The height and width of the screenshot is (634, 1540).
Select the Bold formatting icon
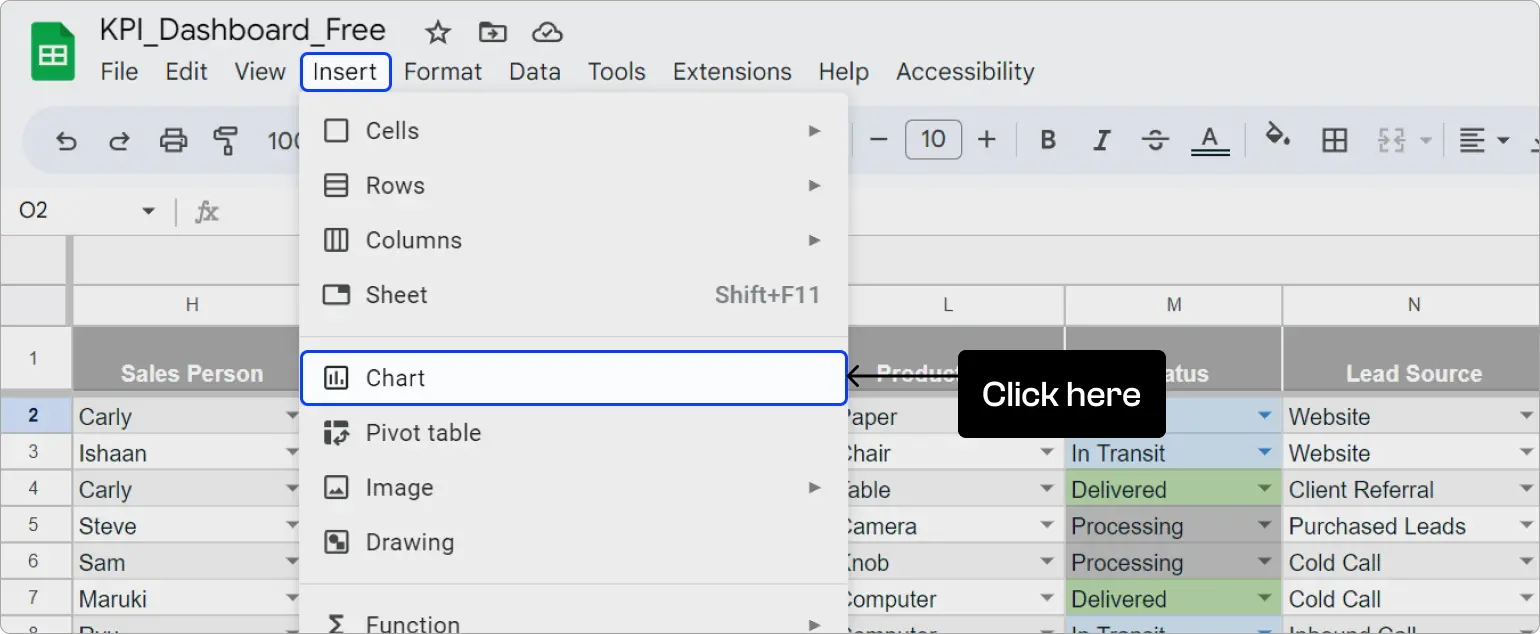click(x=1047, y=140)
